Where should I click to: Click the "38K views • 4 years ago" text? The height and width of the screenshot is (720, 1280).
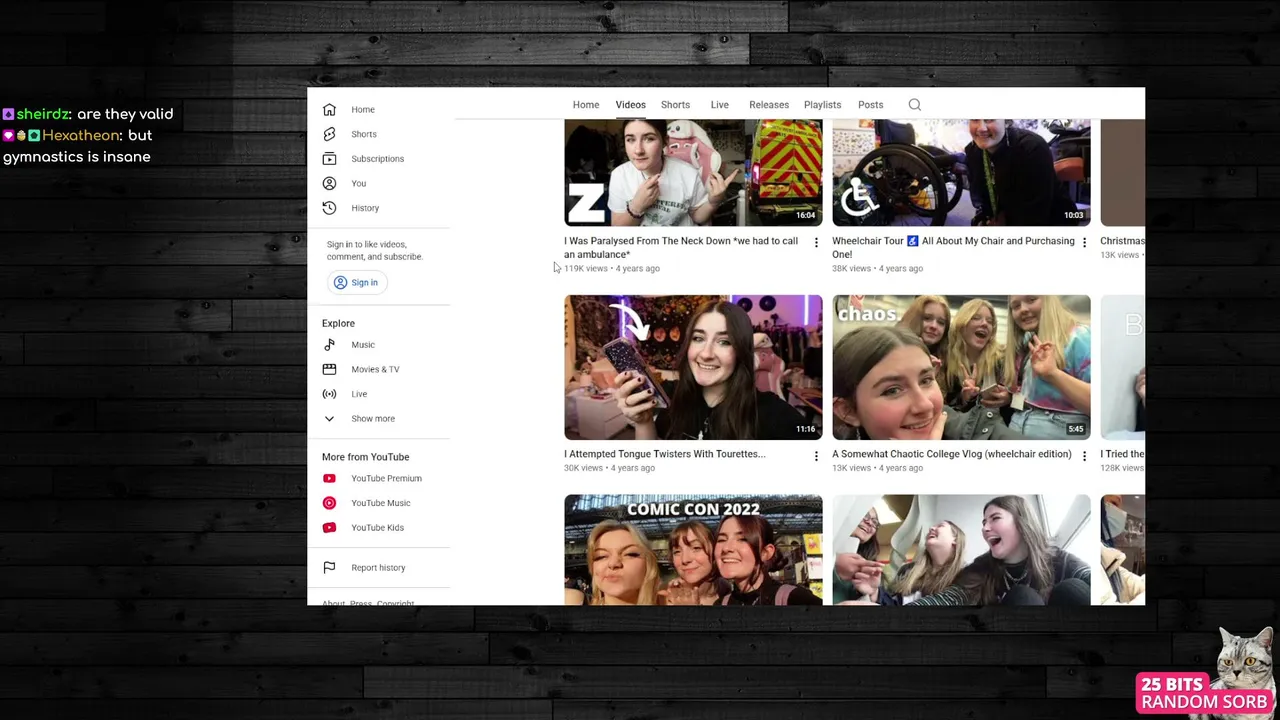click(877, 268)
